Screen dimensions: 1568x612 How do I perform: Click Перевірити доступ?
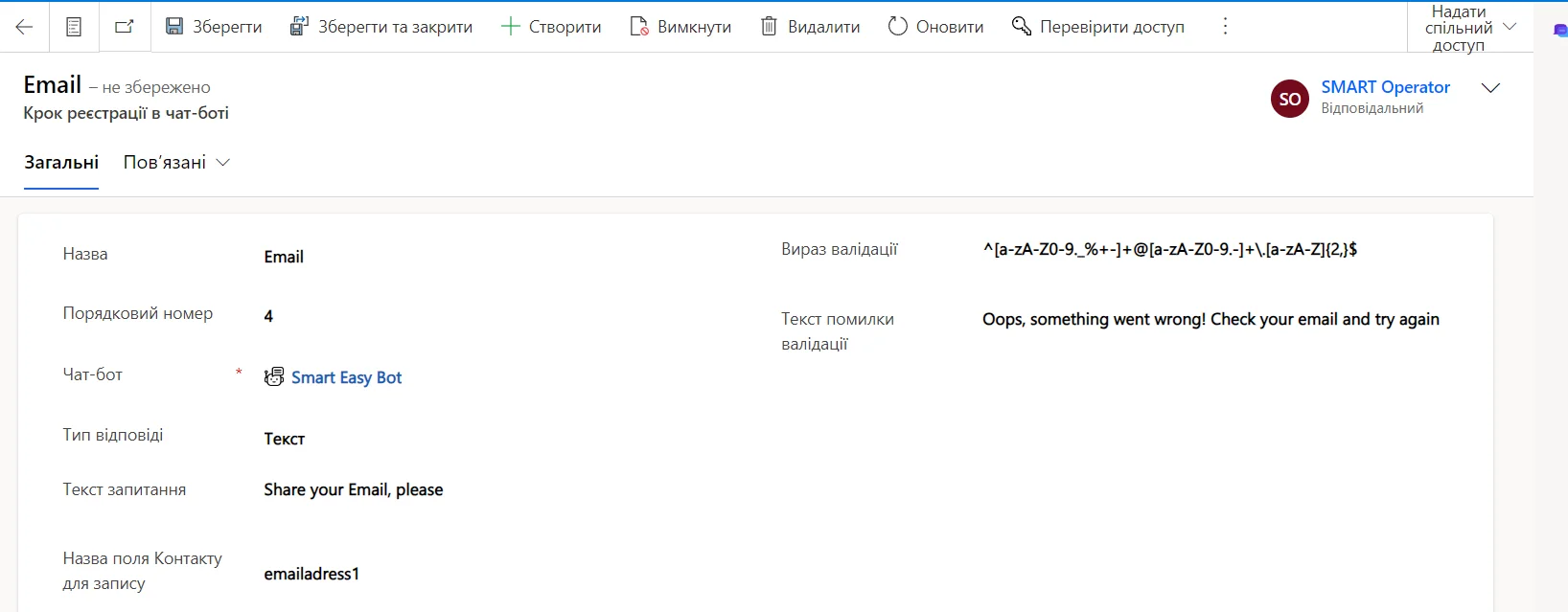tap(1098, 27)
